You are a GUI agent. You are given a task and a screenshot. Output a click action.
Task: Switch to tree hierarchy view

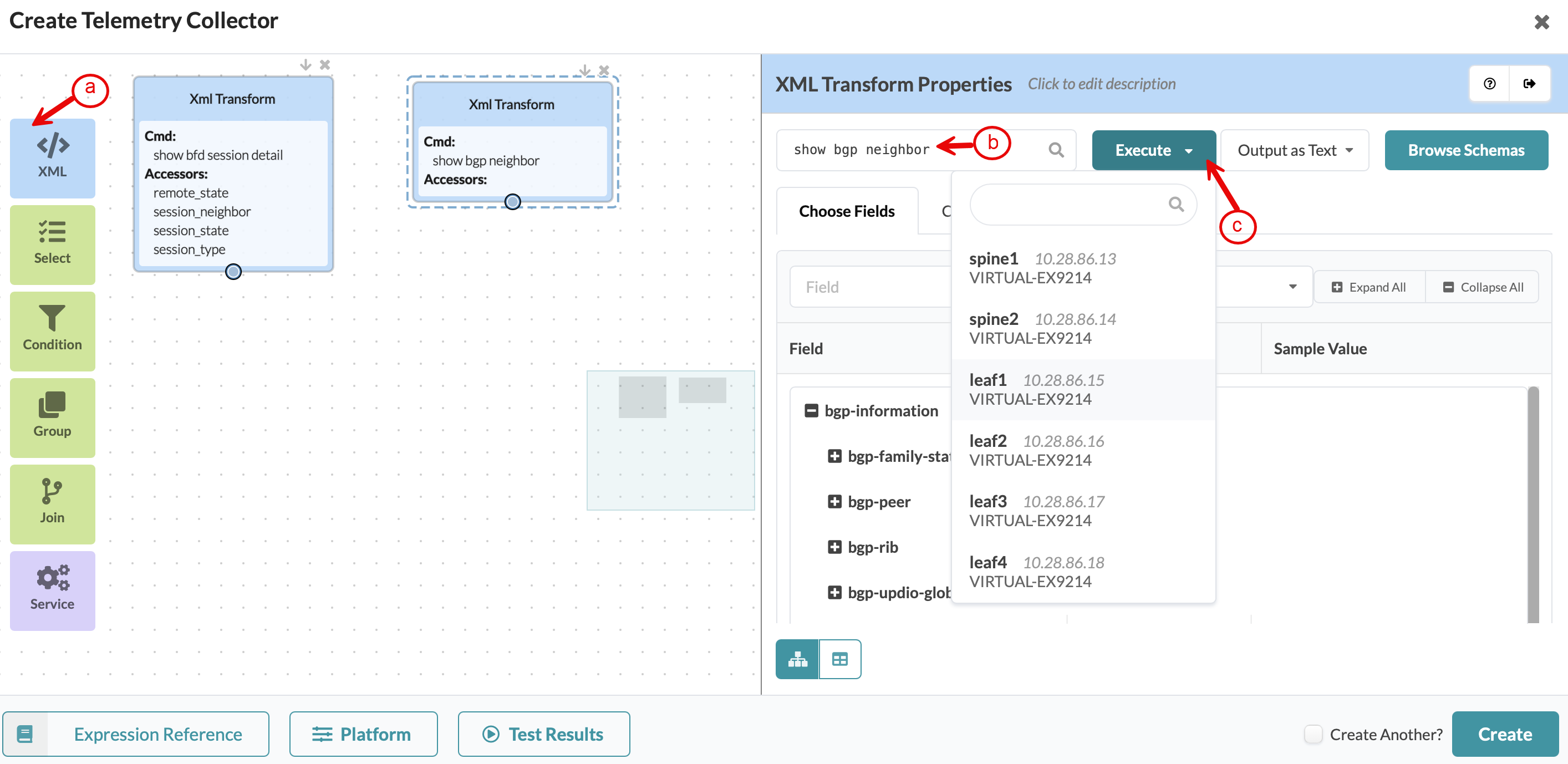coord(797,659)
